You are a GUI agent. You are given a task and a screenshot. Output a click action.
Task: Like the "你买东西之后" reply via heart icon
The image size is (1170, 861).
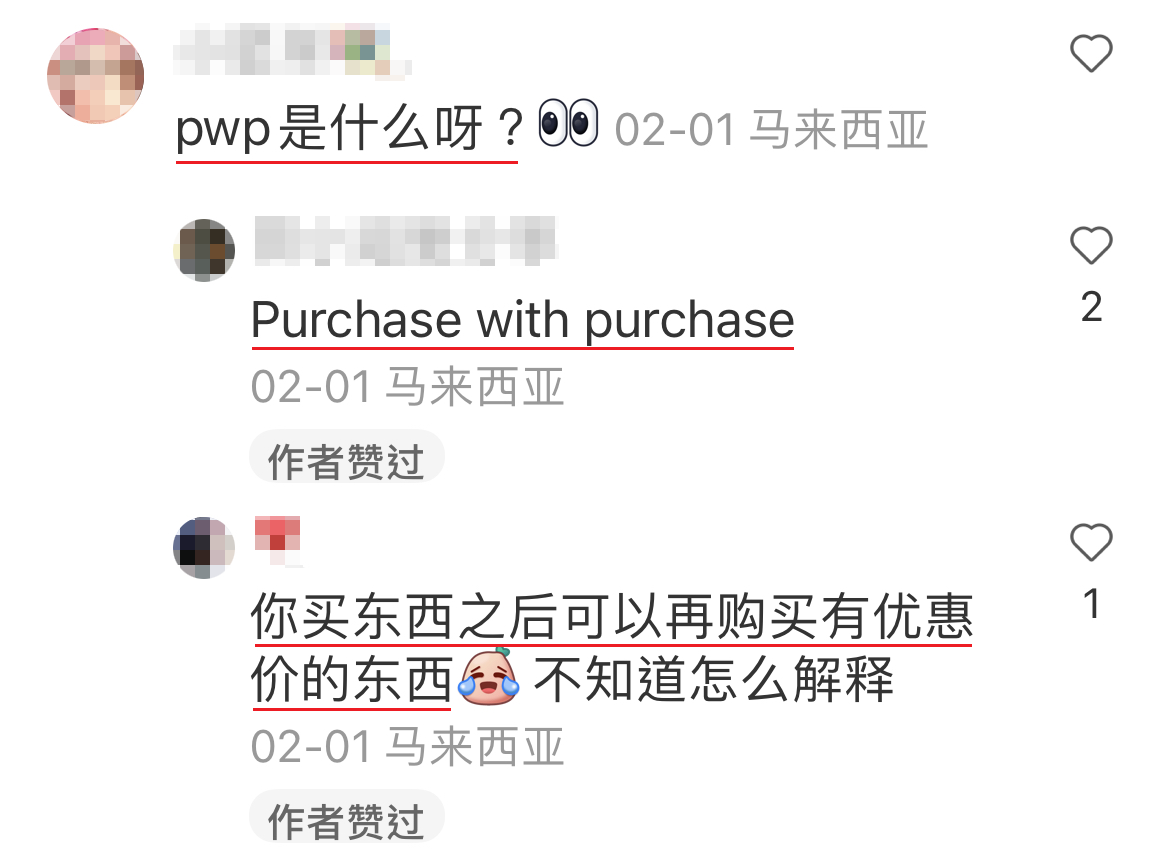click(1091, 542)
